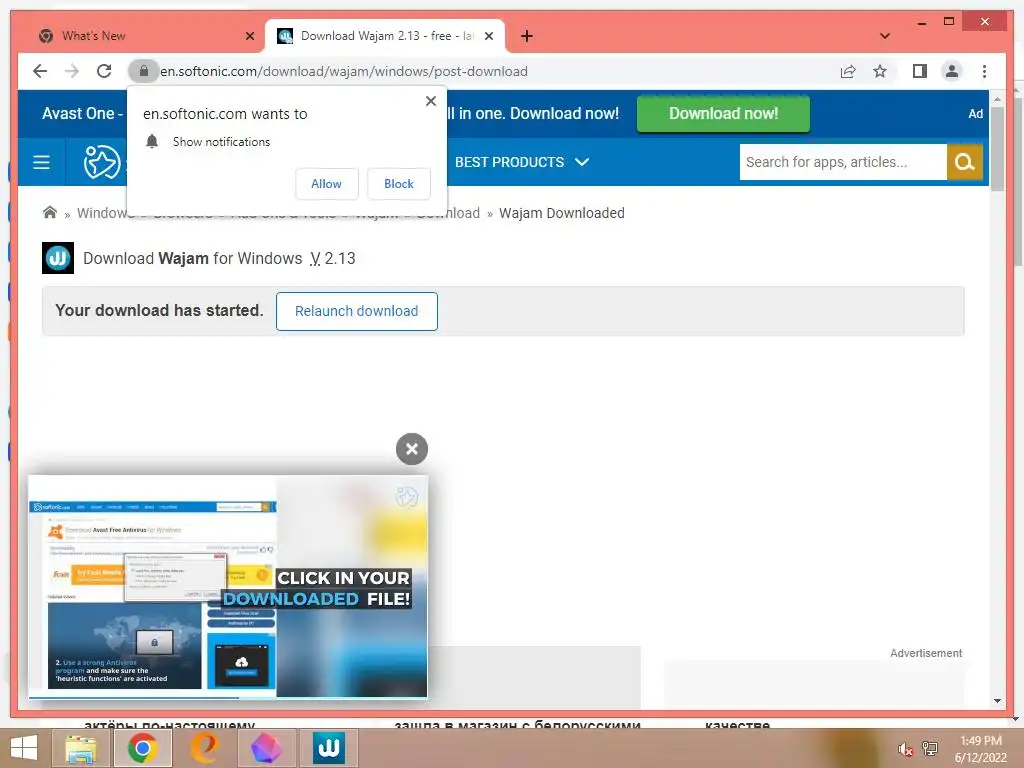Click the page vertical scrollbar thumb
The width and height of the screenshot is (1024, 768).
[997, 149]
